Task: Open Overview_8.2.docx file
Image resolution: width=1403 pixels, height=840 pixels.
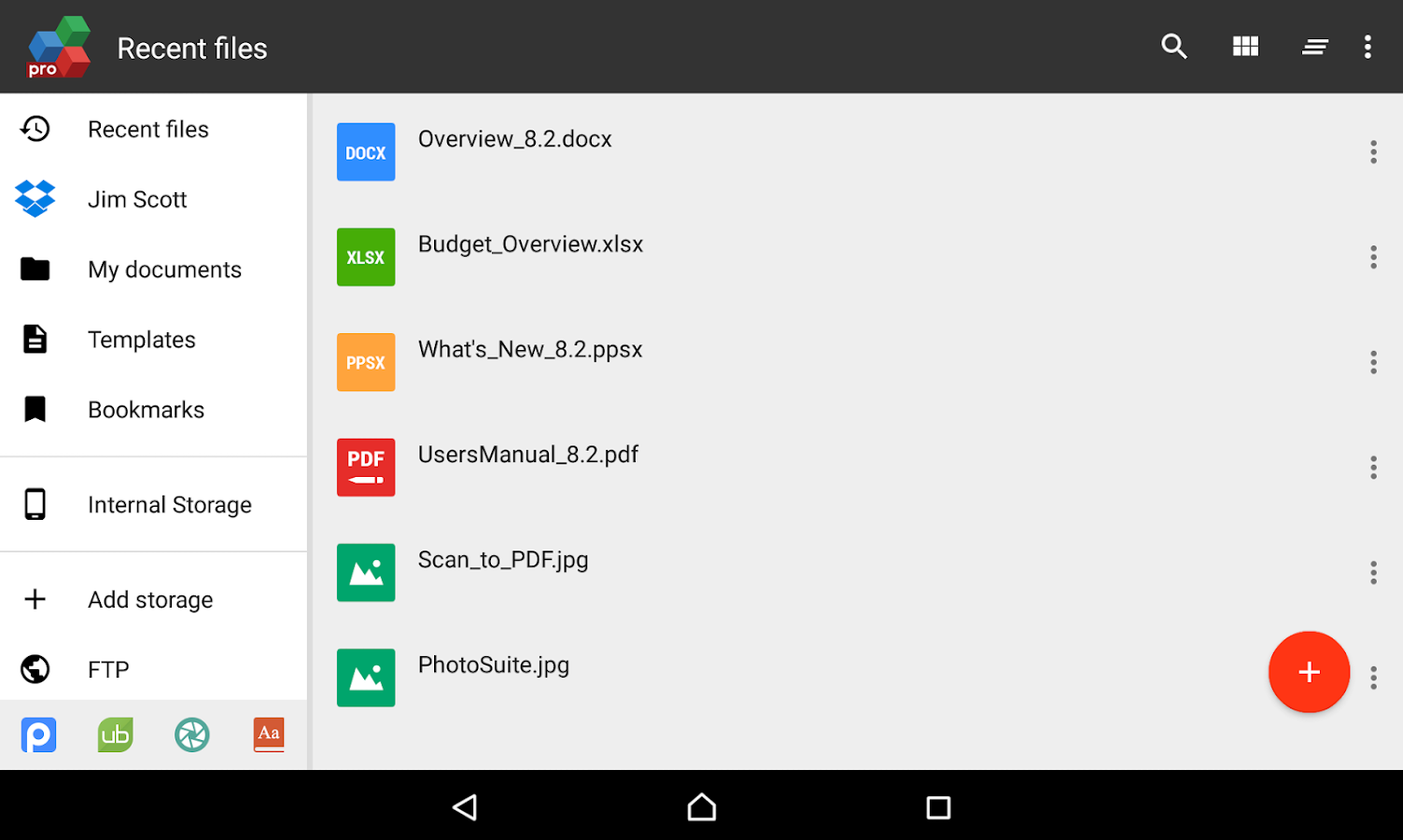Action: point(514,139)
